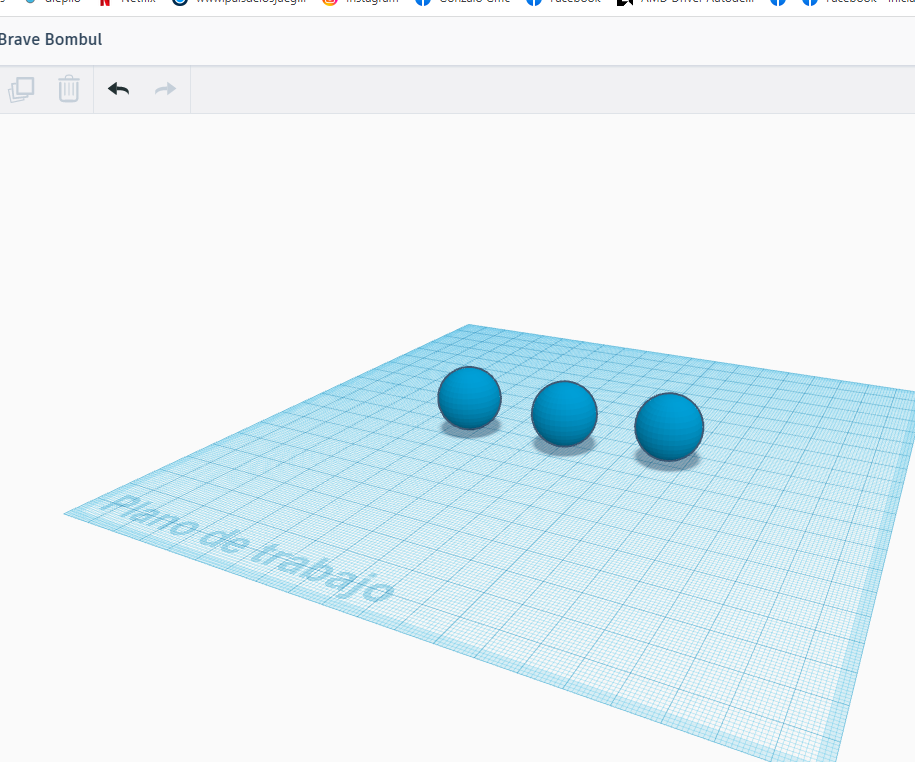Select the rightmost blue sphere
Screen dimensions: 915x762
[x=669, y=427]
